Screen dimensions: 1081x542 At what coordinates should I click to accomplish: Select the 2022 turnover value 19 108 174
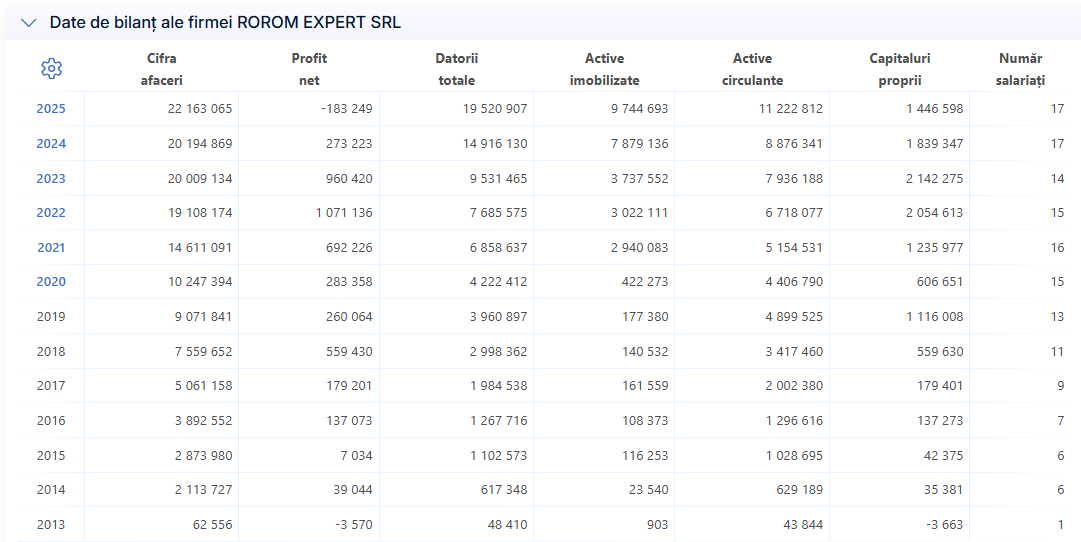pos(200,213)
